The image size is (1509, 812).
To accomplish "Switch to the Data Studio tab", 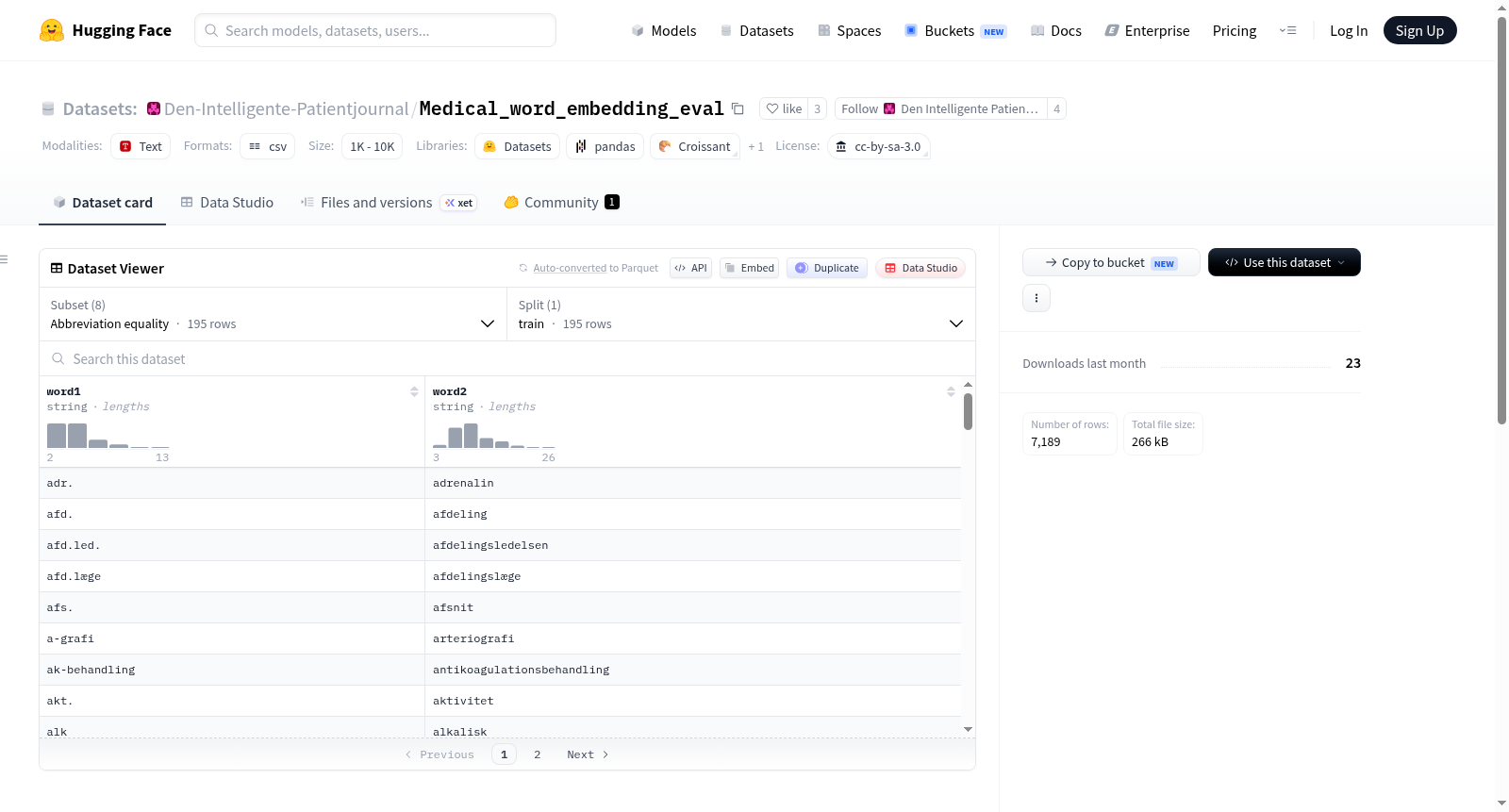I will click(x=226, y=202).
